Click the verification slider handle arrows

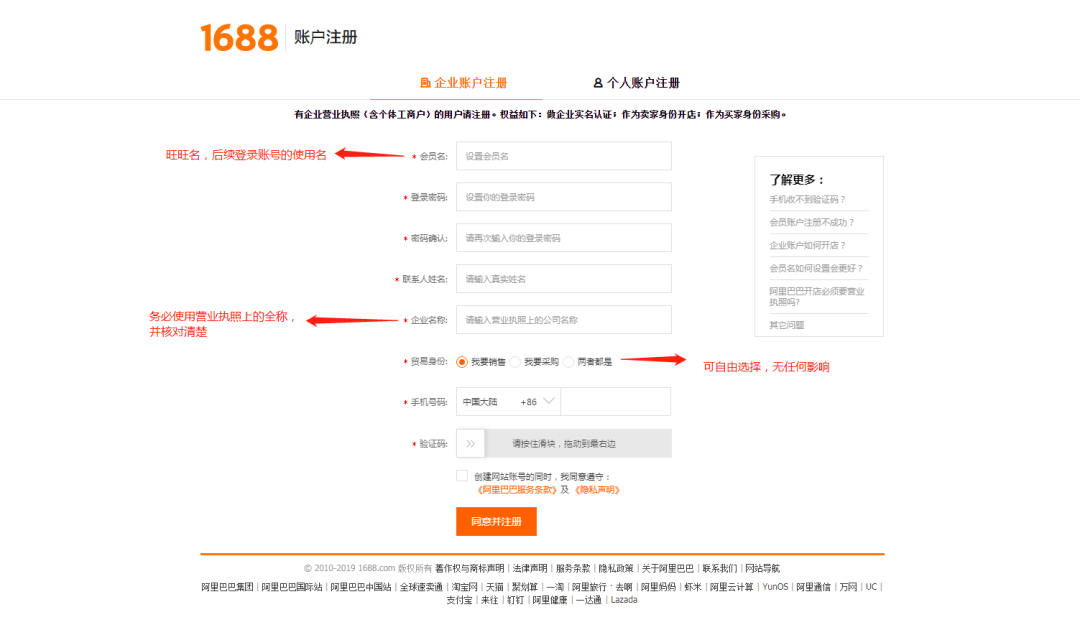470,443
